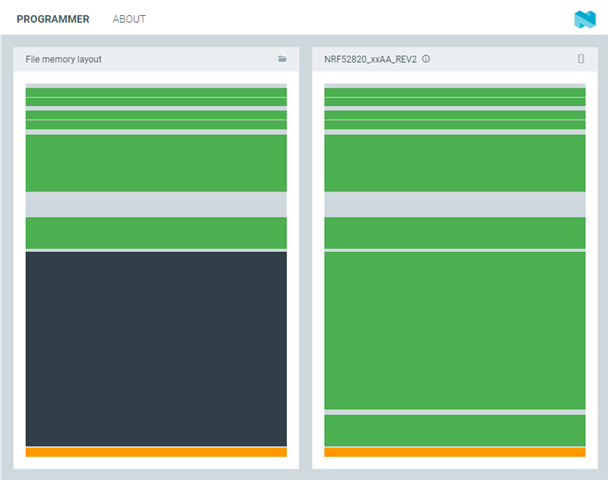Open the folder icon in File memory layout
The image size is (608, 480).
coord(282,59)
